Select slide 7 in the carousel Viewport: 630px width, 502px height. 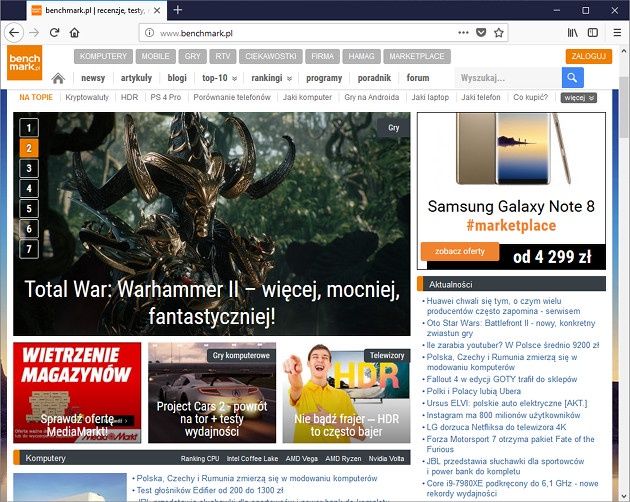coord(29,249)
